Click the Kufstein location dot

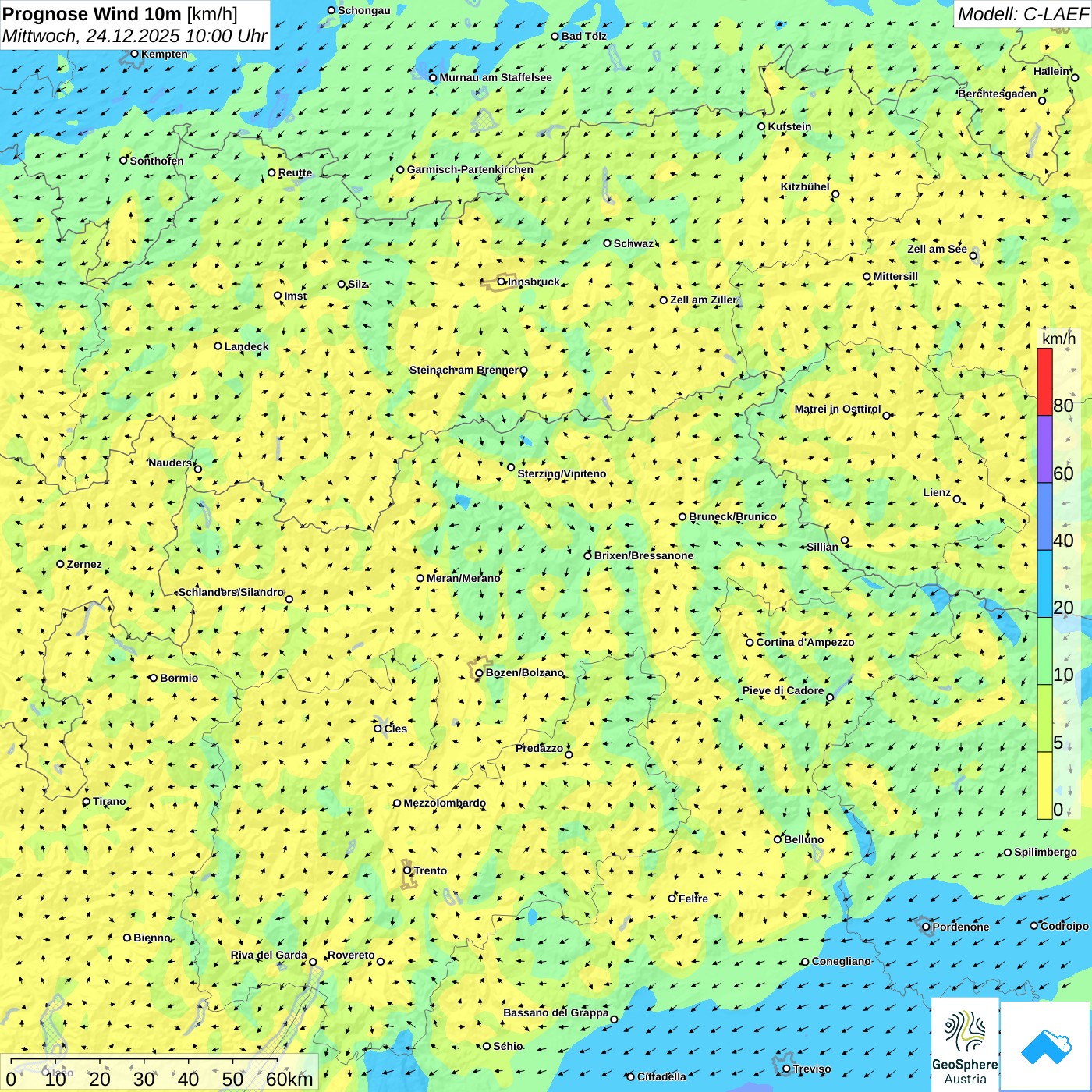tap(761, 126)
